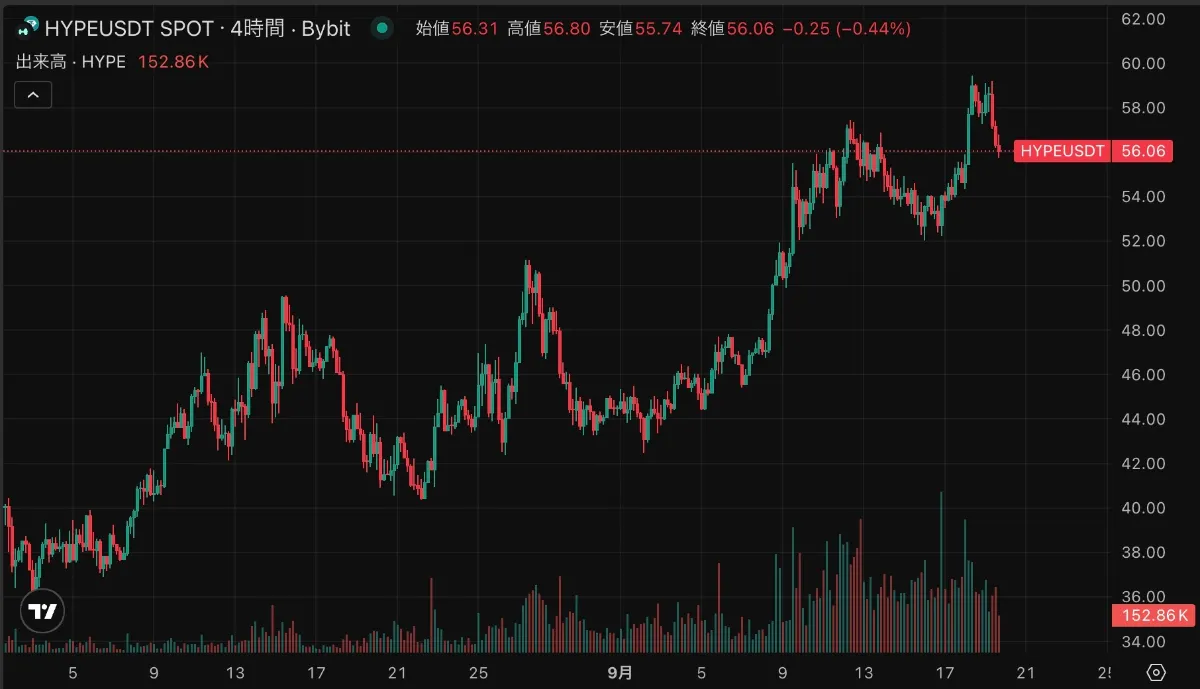Image resolution: width=1200 pixels, height=689 pixels.
Task: Click the 9月 label on time axis
Action: [620, 672]
